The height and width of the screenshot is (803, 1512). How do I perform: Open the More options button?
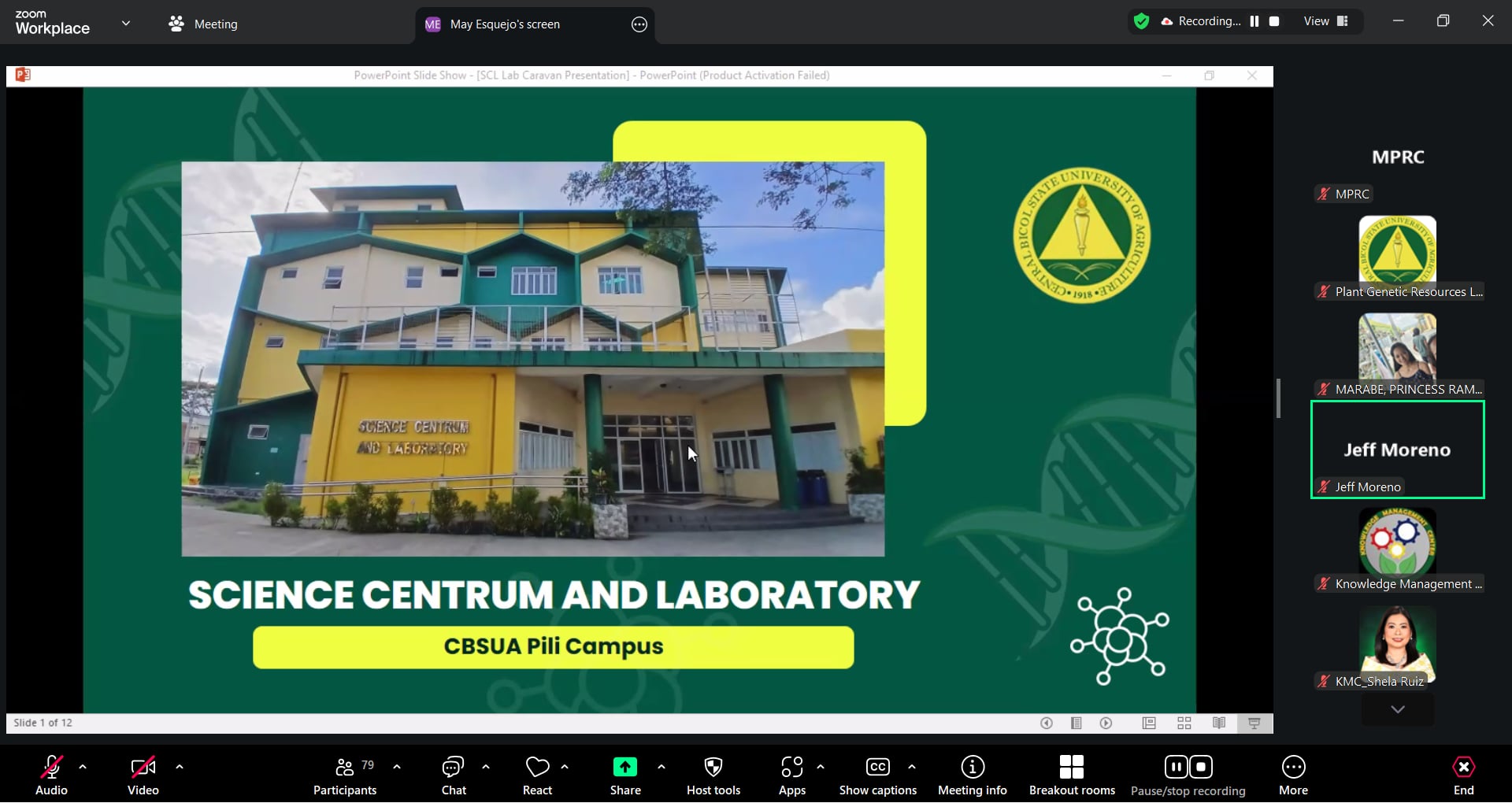tap(1293, 775)
